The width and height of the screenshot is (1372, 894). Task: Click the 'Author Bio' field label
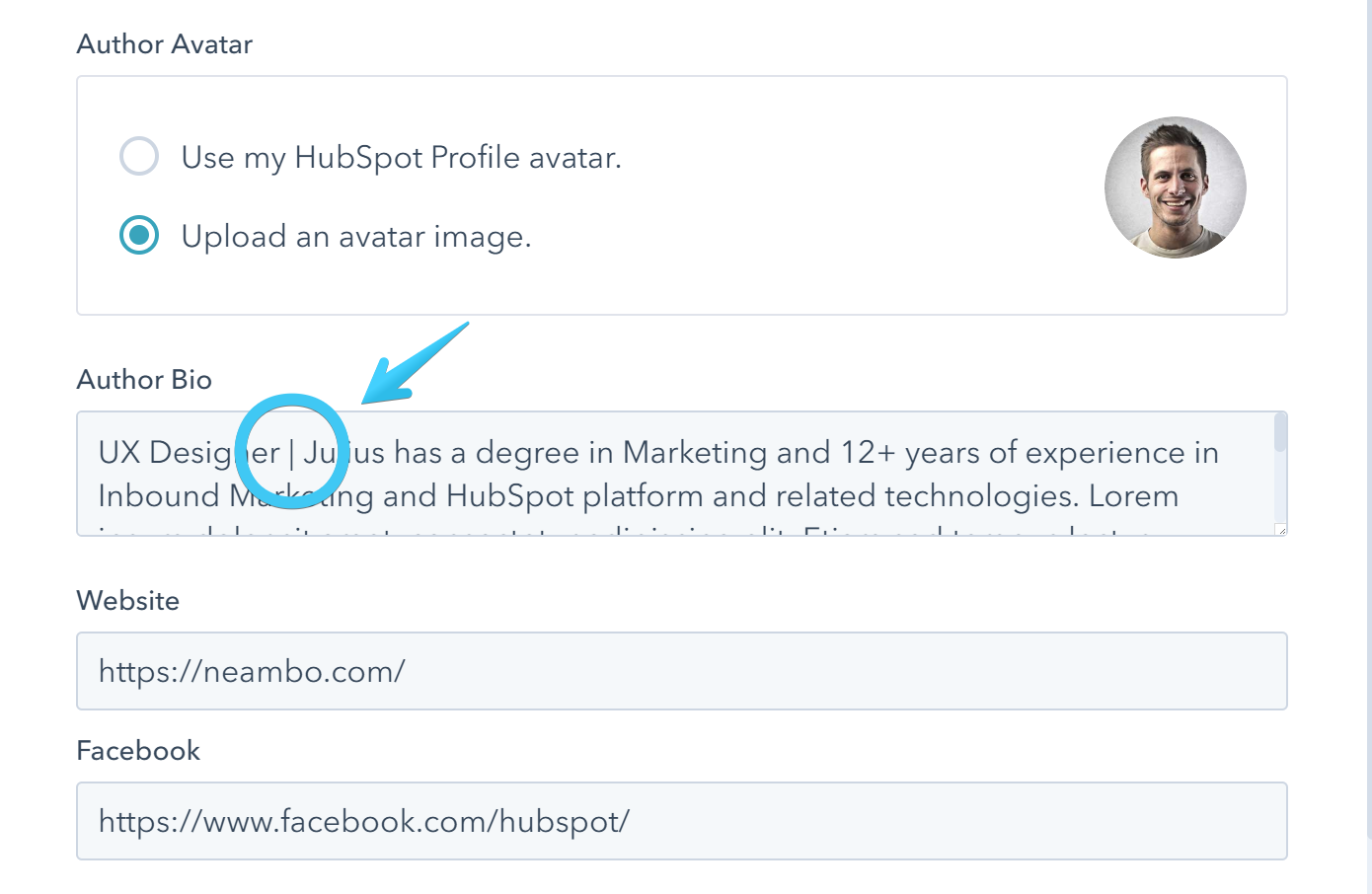pos(144,380)
